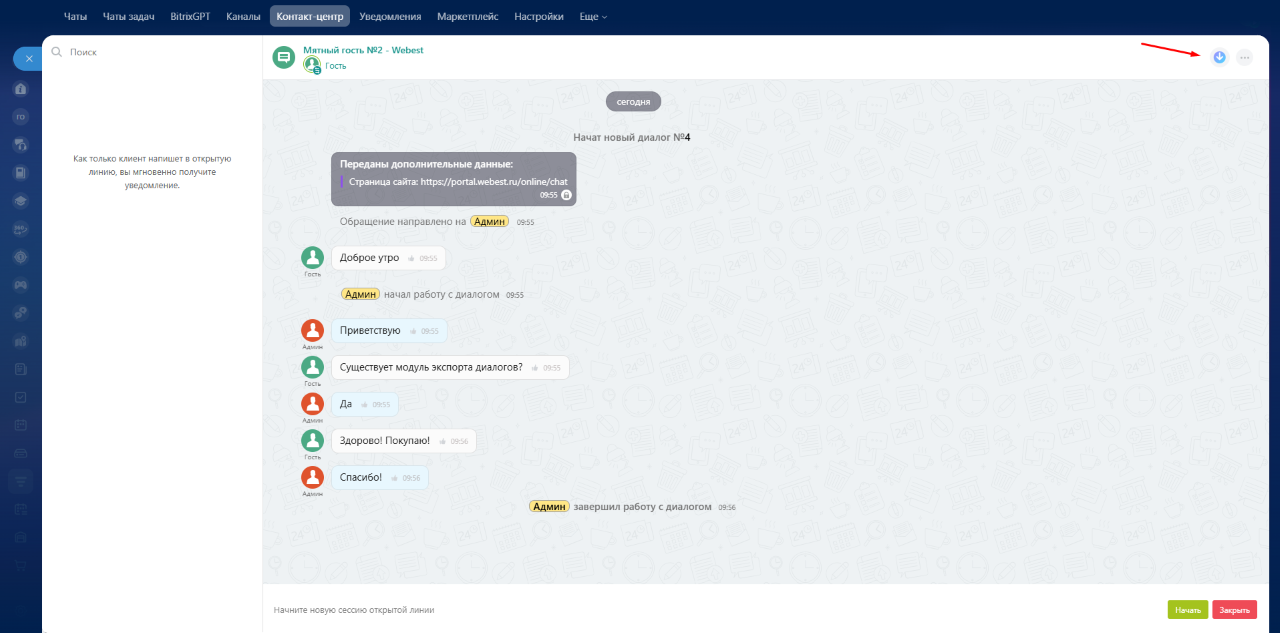Image resolution: width=1280 pixels, height=633 pixels.
Task: Click the blue download dialog export icon
Action: click(x=1219, y=57)
